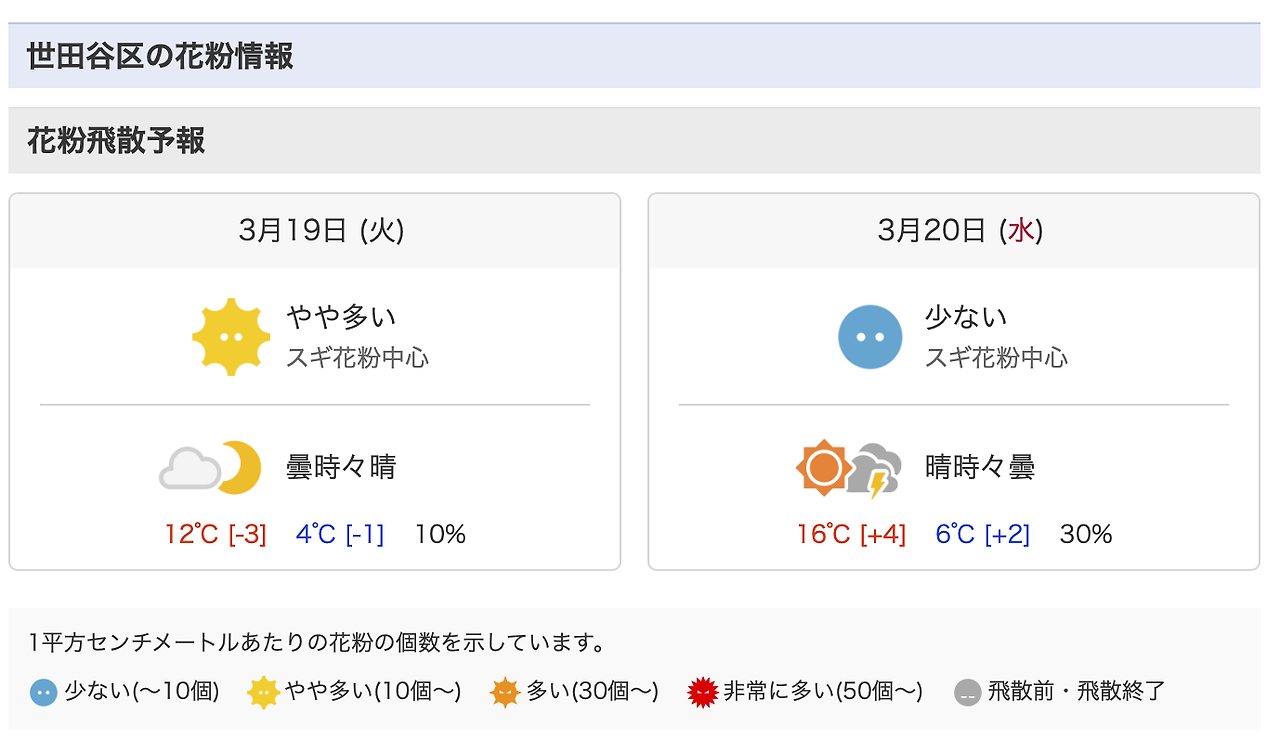Click the 晴時々曇 weather text
Screen dimensions: 1280x752
[980, 467]
